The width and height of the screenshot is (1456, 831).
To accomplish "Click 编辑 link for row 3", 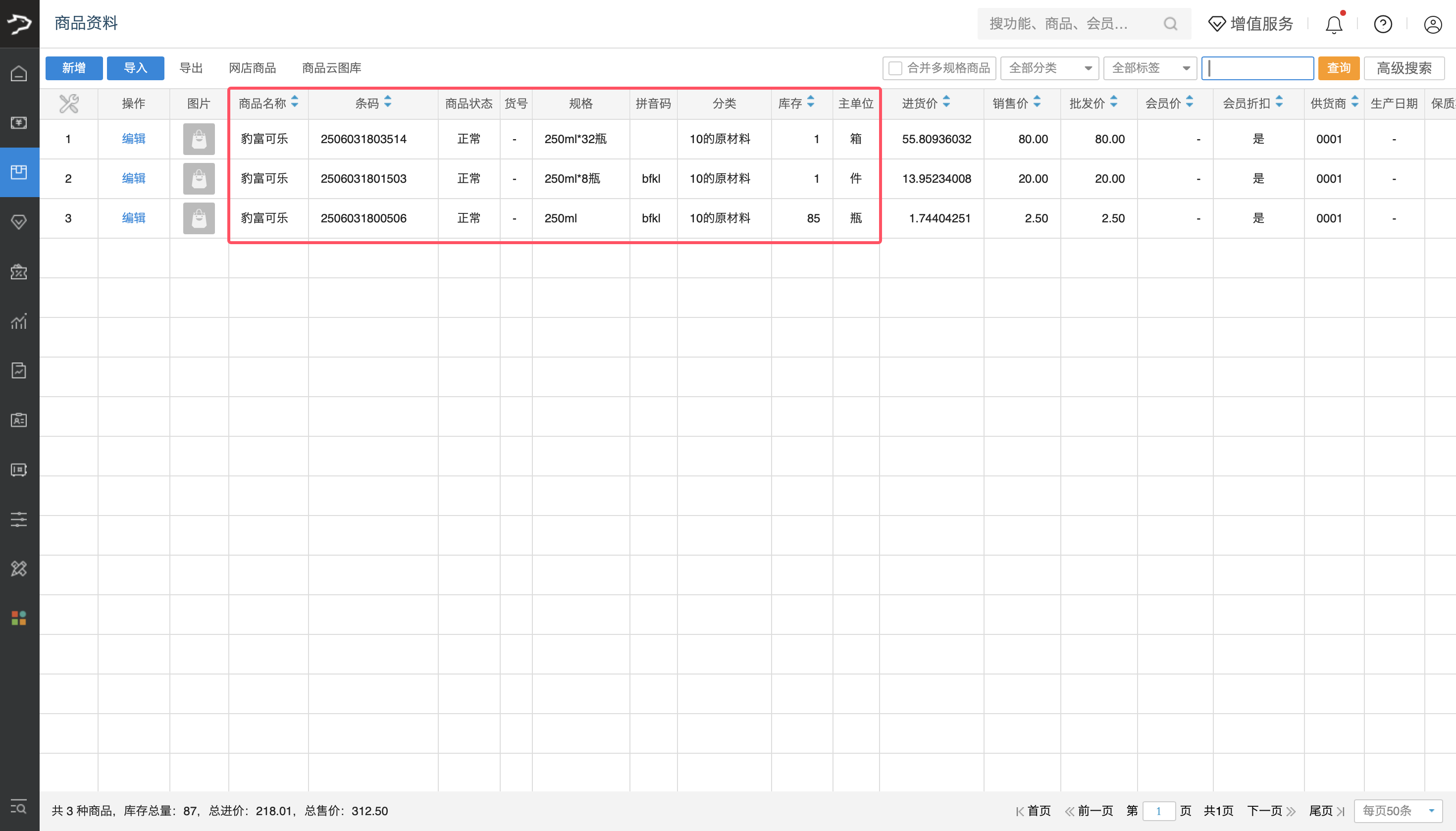I will (134, 218).
